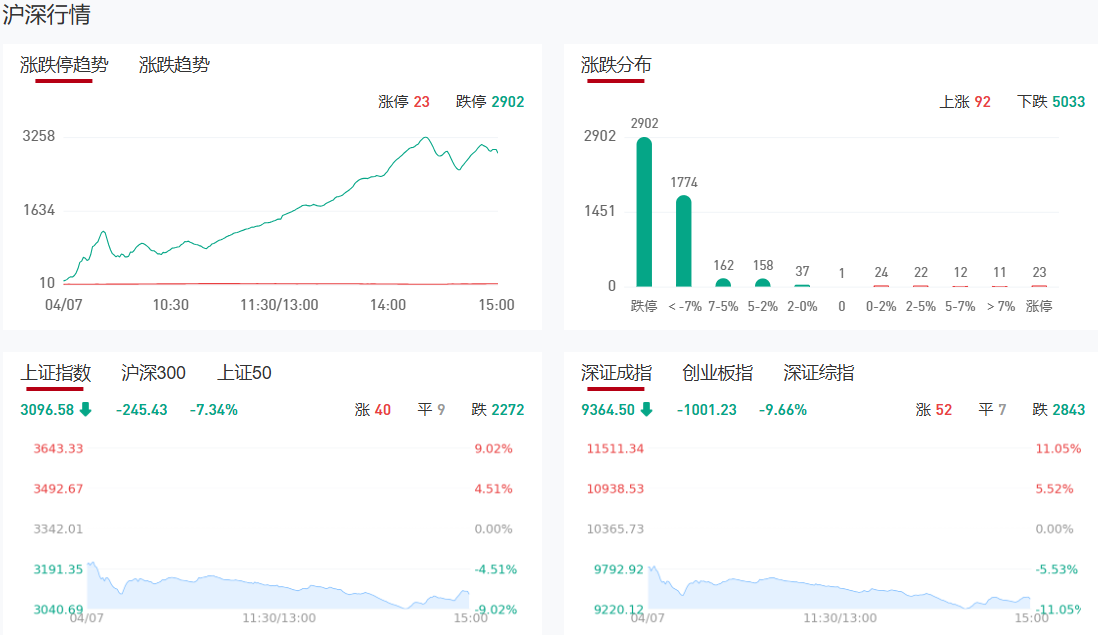Click the green down arrow beside 3096.58

click(86, 409)
